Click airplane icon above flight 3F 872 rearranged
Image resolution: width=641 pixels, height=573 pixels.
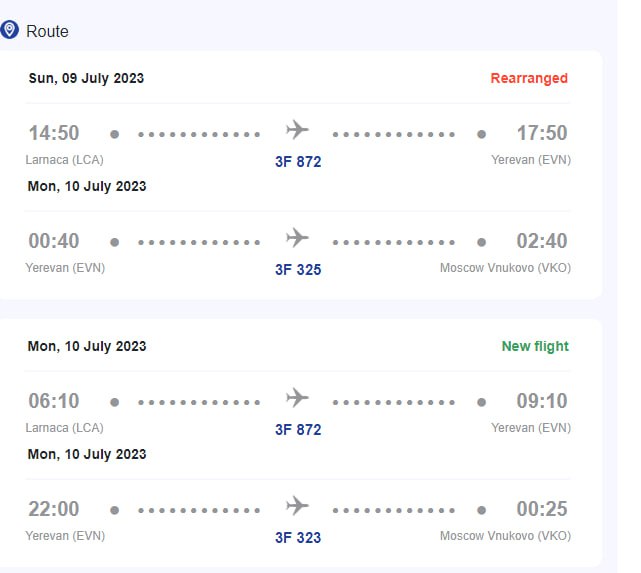pos(298,130)
